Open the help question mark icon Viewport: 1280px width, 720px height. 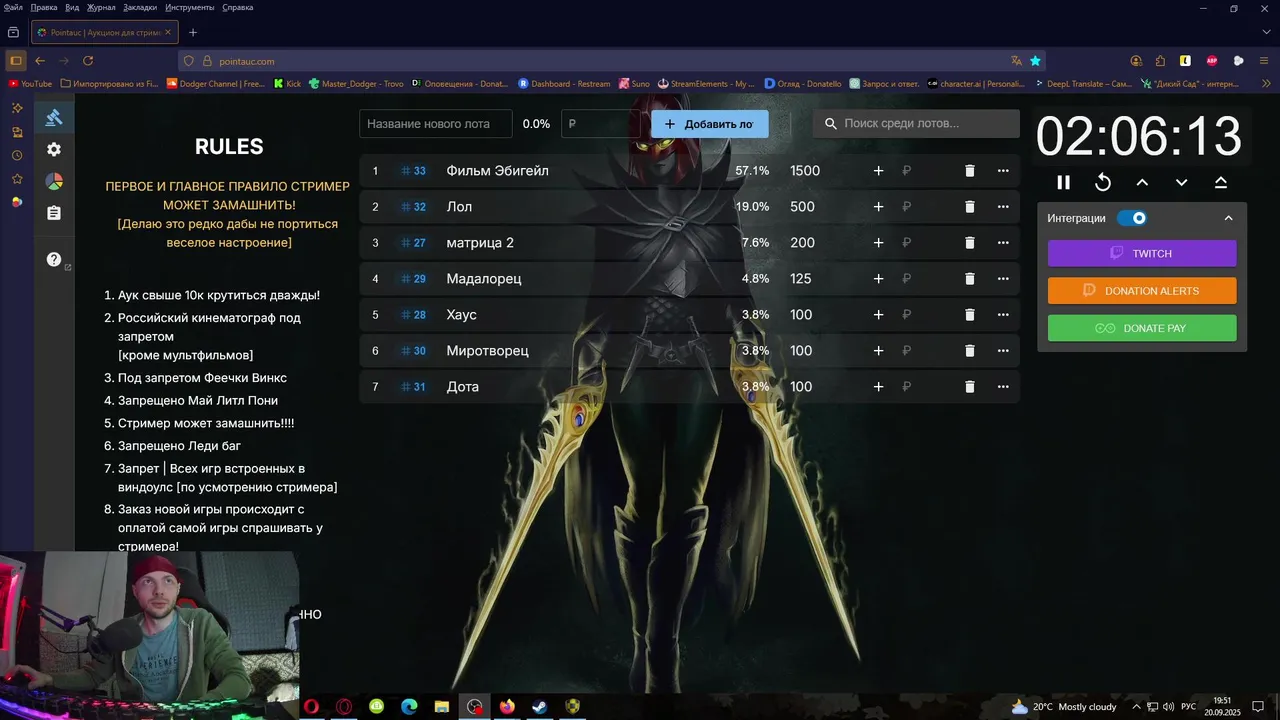pyautogui.click(x=54, y=259)
